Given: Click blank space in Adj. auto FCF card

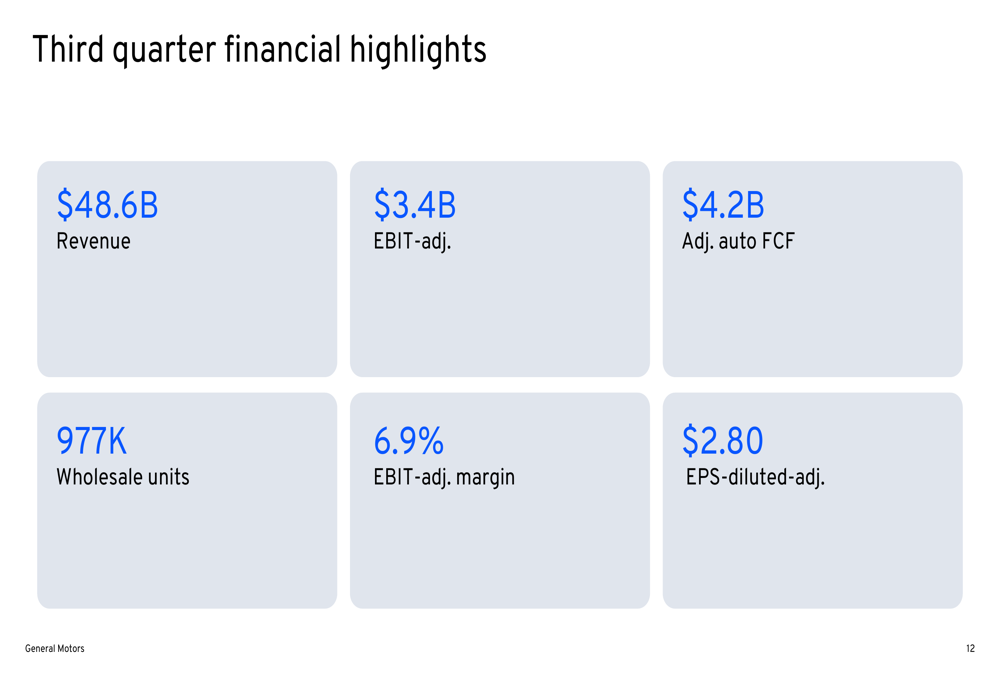Looking at the screenshot, I should tap(812, 320).
